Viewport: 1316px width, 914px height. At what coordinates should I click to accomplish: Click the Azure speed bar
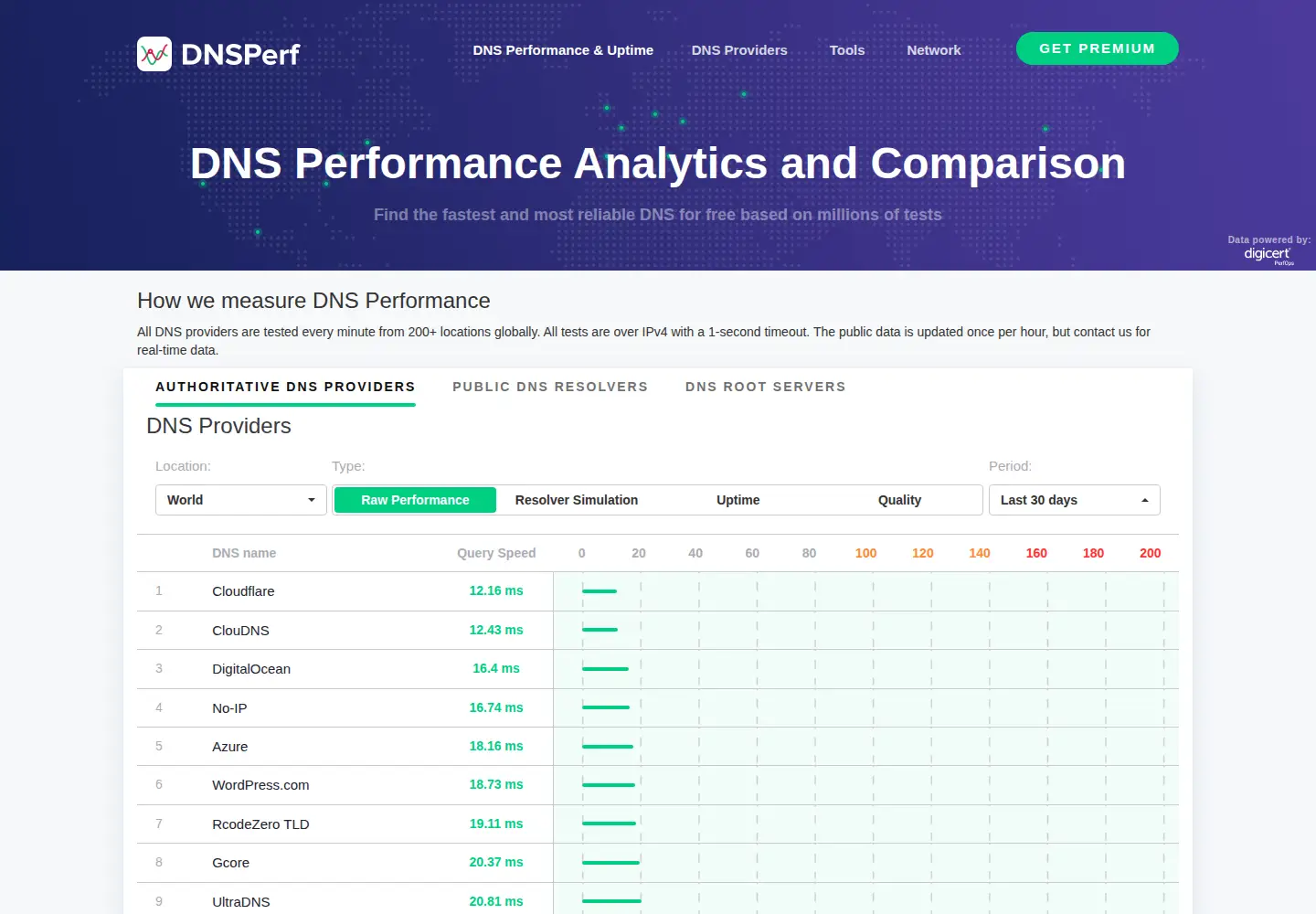click(x=608, y=747)
